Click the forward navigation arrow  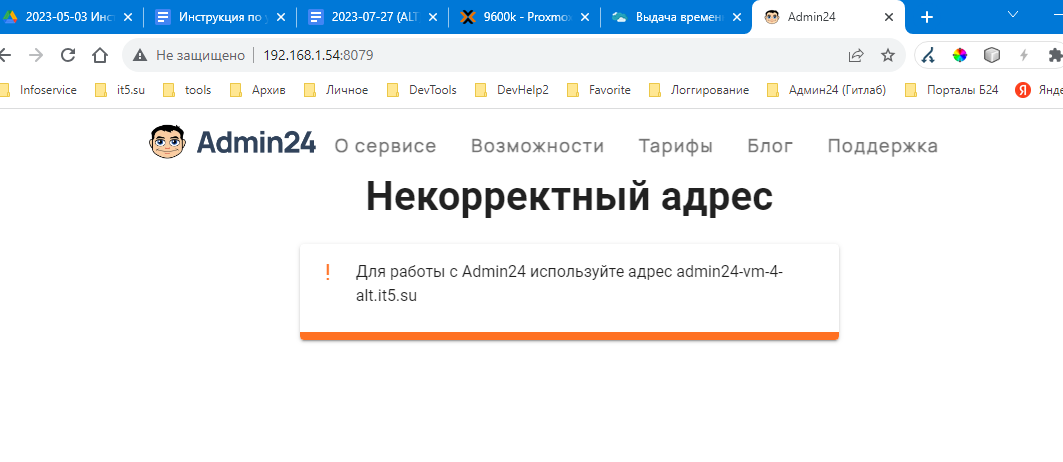point(36,56)
